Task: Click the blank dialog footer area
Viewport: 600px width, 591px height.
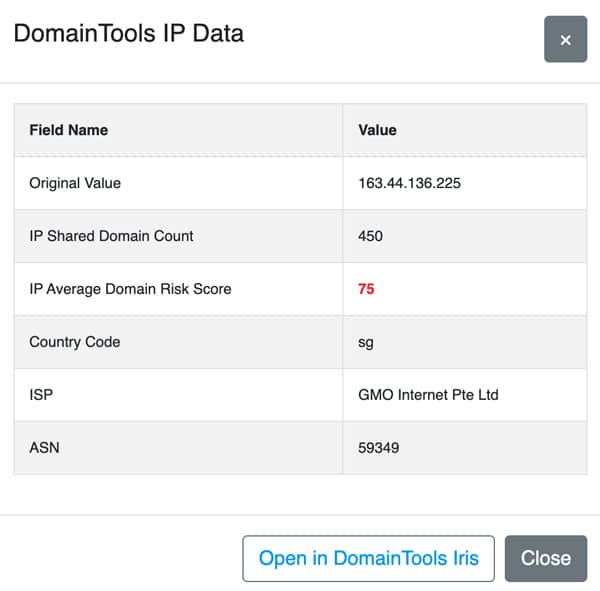Action: pyautogui.click(x=121, y=558)
